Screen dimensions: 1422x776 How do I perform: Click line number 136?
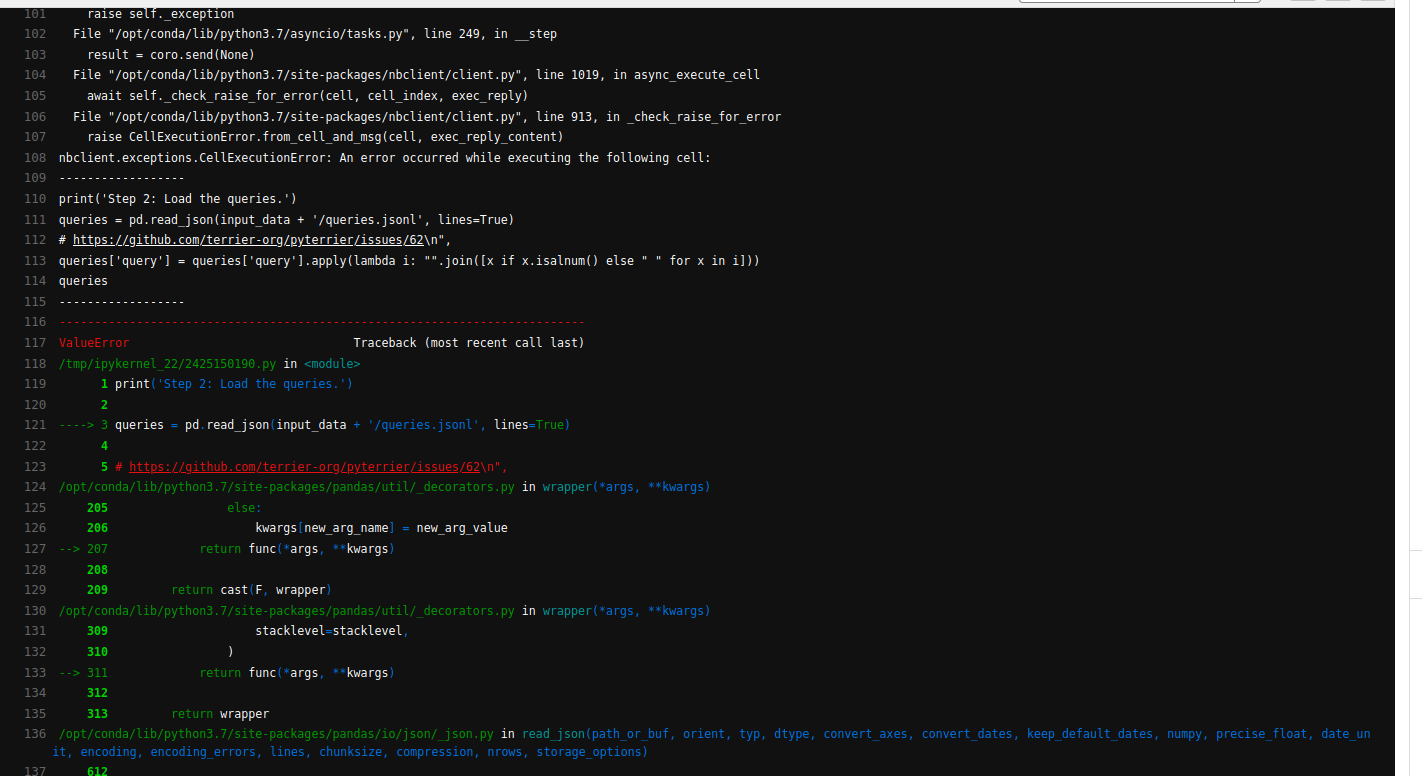(35, 733)
